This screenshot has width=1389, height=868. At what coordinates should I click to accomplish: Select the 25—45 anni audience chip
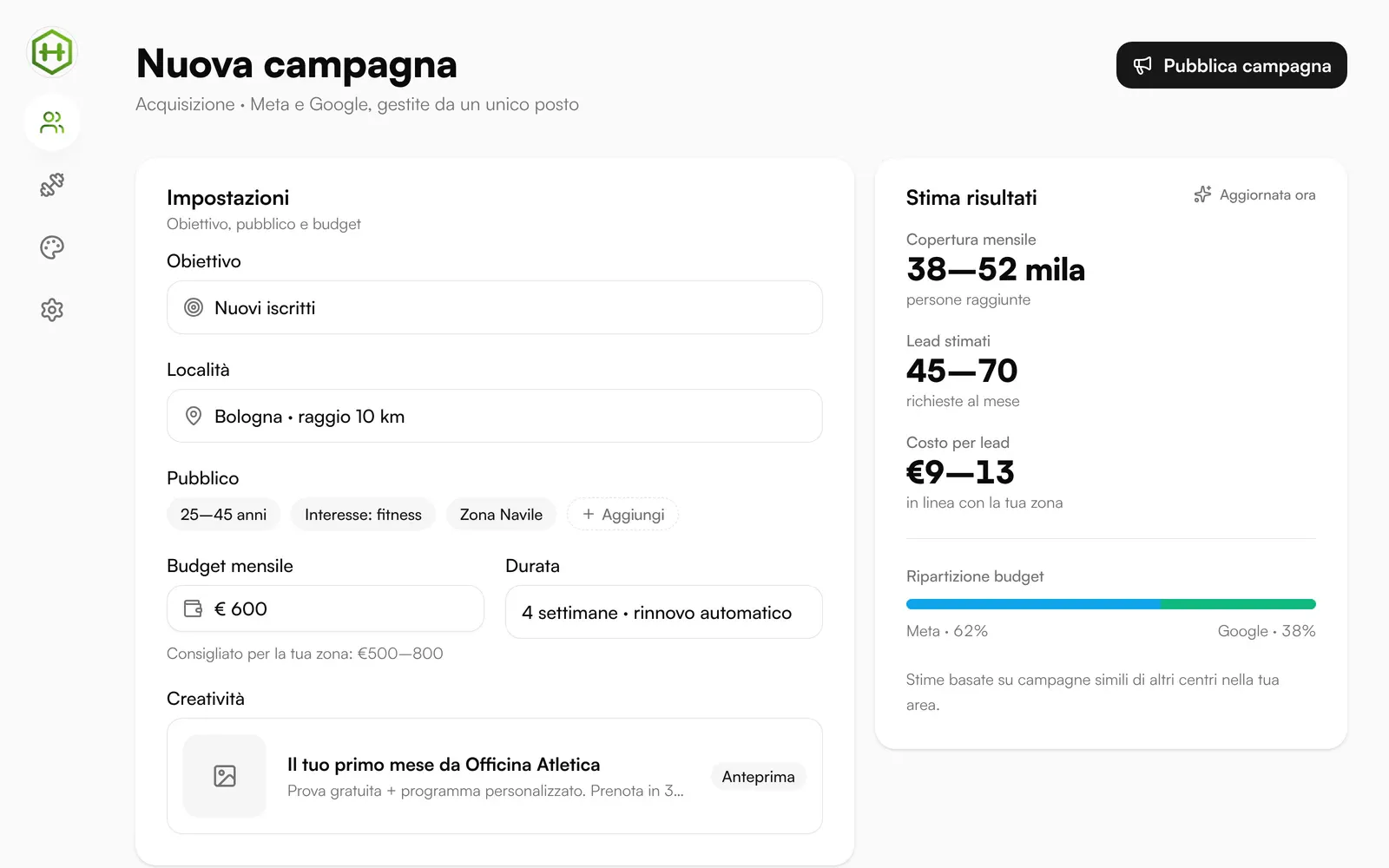coord(223,514)
